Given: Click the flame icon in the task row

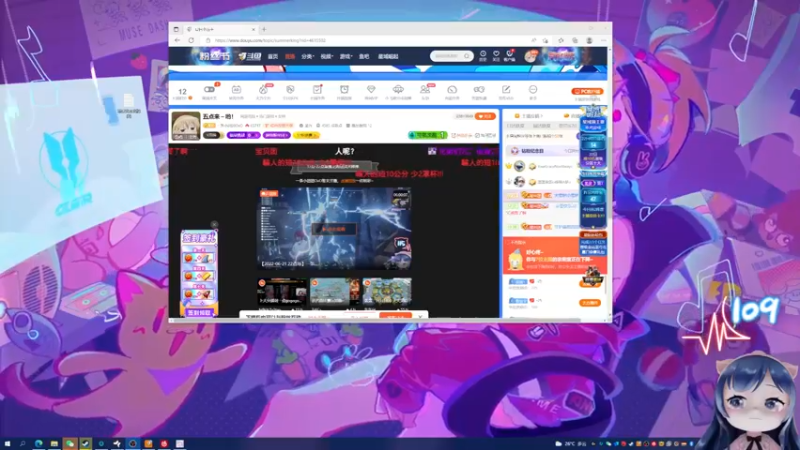Looking at the screenshot, I should click(263, 91).
